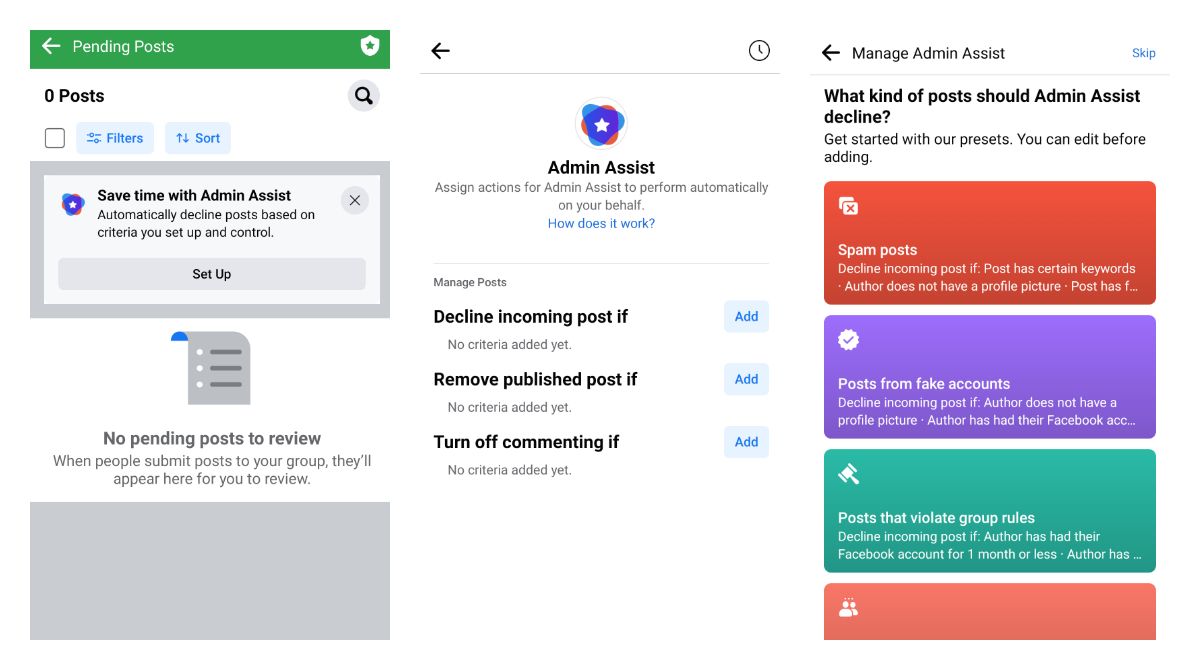This screenshot has width=1200, height=670.
Task: Select the '0 Posts' count text
Action: point(74,96)
